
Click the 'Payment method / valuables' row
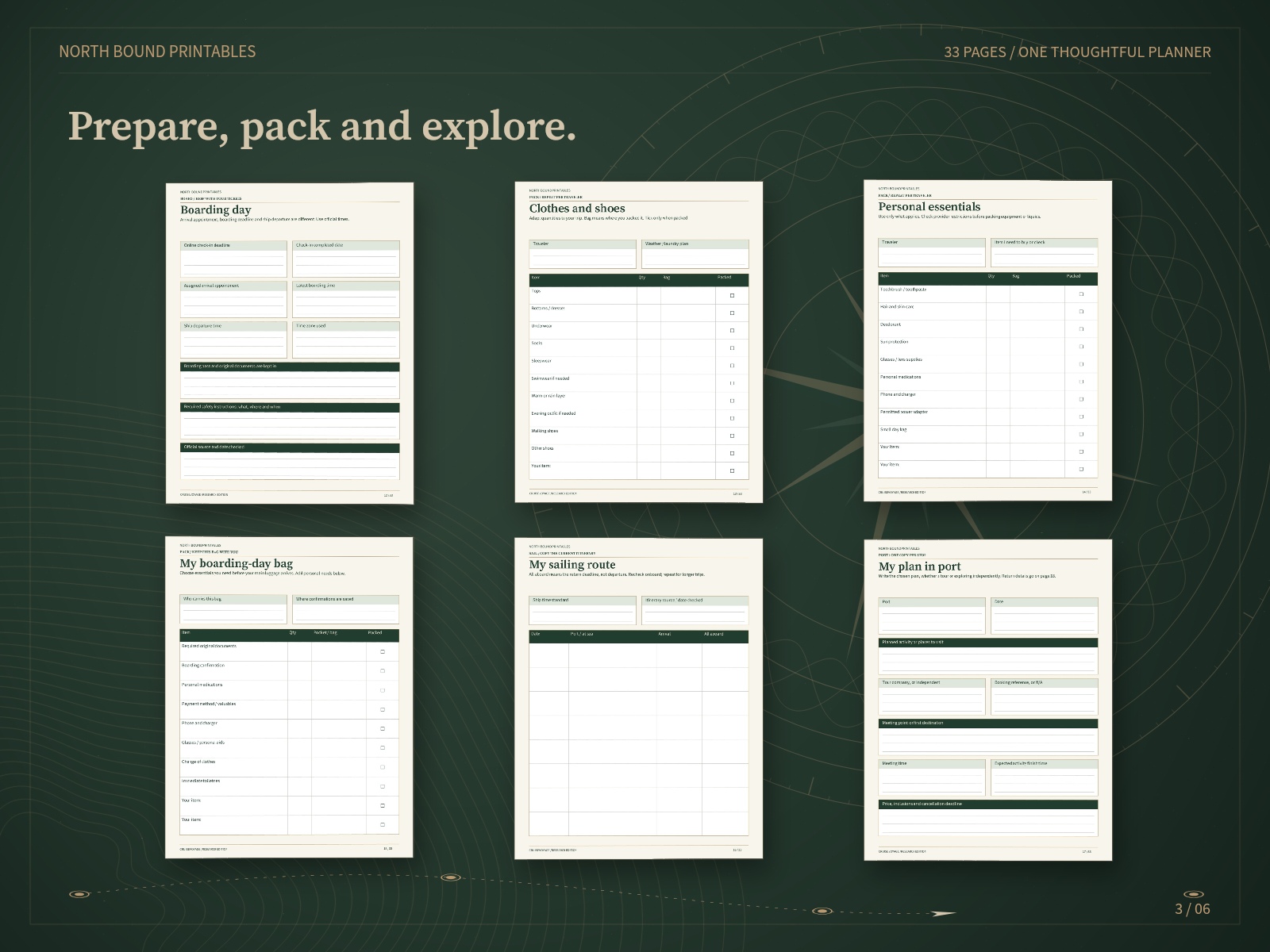[x=290, y=708]
